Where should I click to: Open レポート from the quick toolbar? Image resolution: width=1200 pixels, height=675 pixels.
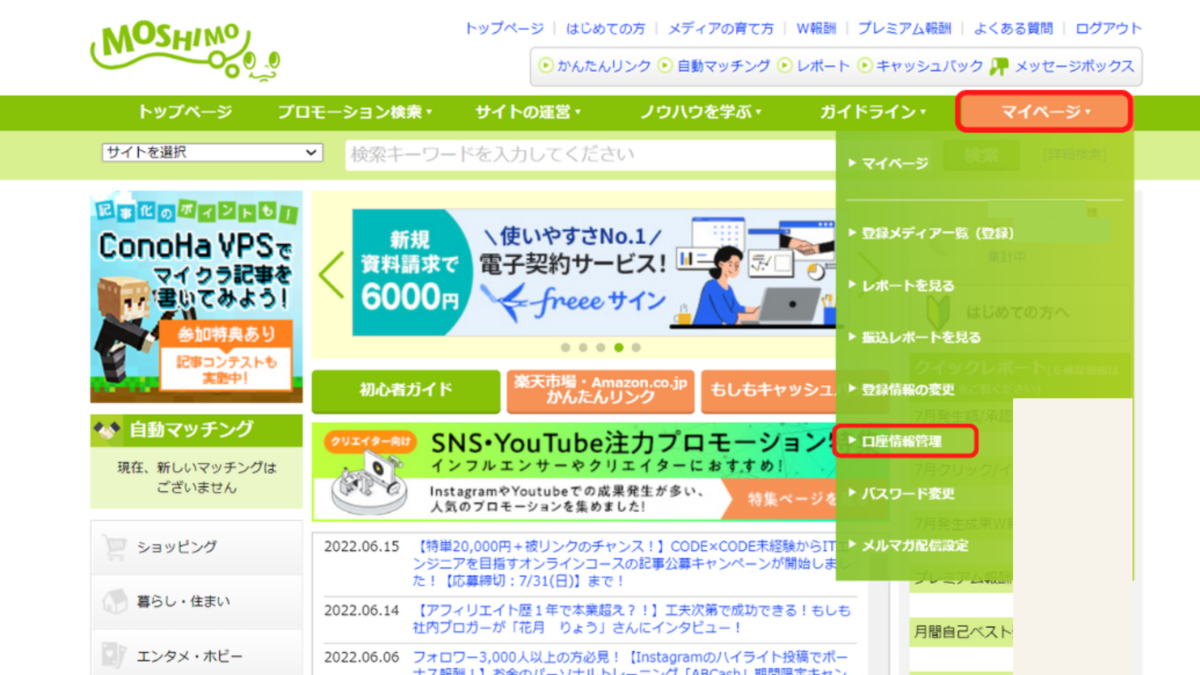[814, 66]
